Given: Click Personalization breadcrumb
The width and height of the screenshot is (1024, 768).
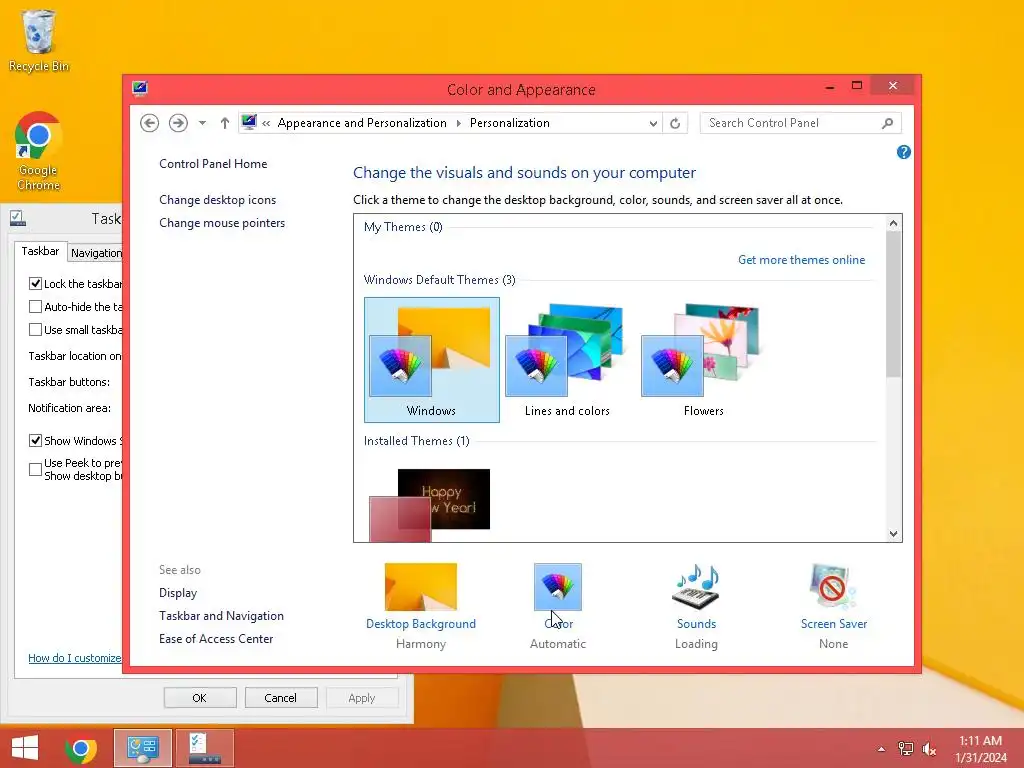Looking at the screenshot, I should coord(509,123).
